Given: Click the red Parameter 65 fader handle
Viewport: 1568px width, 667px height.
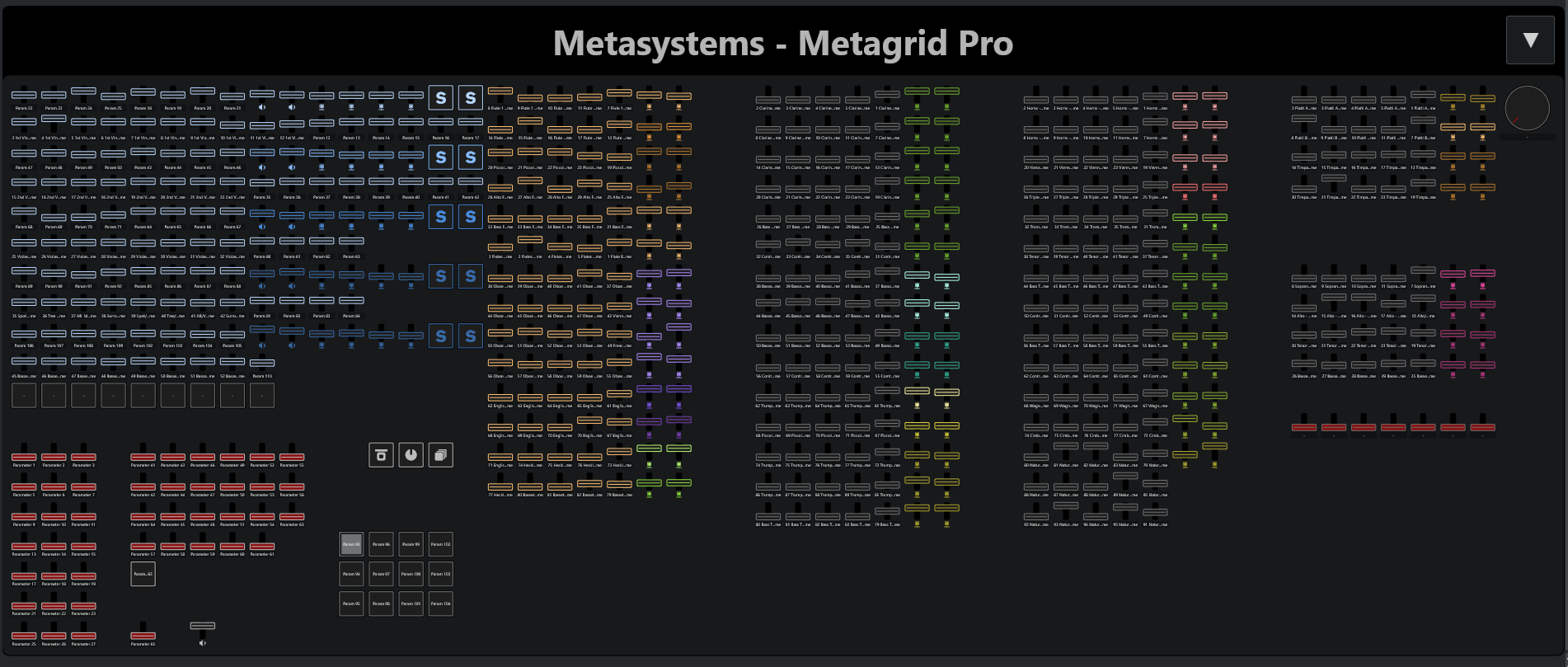Looking at the screenshot, I should pyautogui.click(x=143, y=636).
